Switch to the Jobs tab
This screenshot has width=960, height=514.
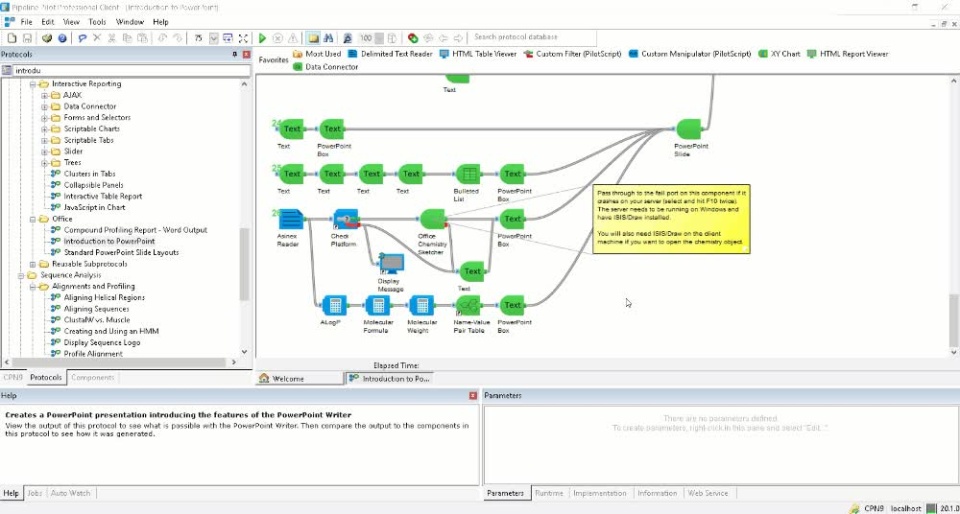pos(34,493)
